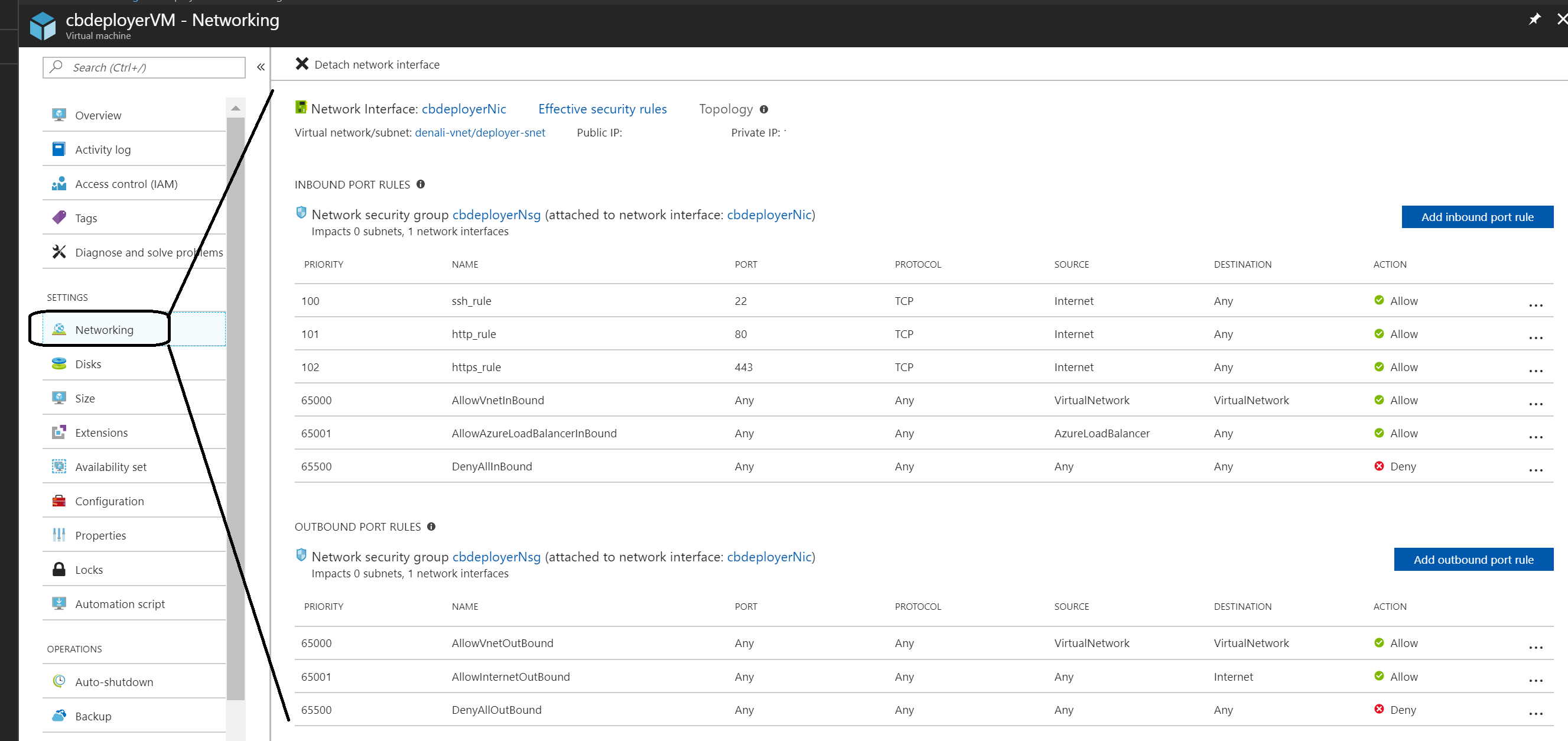
Task: Click the Add outbound port rule button
Action: coord(1473,559)
